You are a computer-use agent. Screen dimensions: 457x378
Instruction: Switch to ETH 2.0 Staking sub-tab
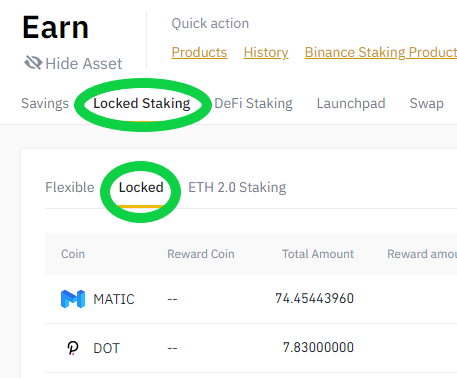click(237, 187)
